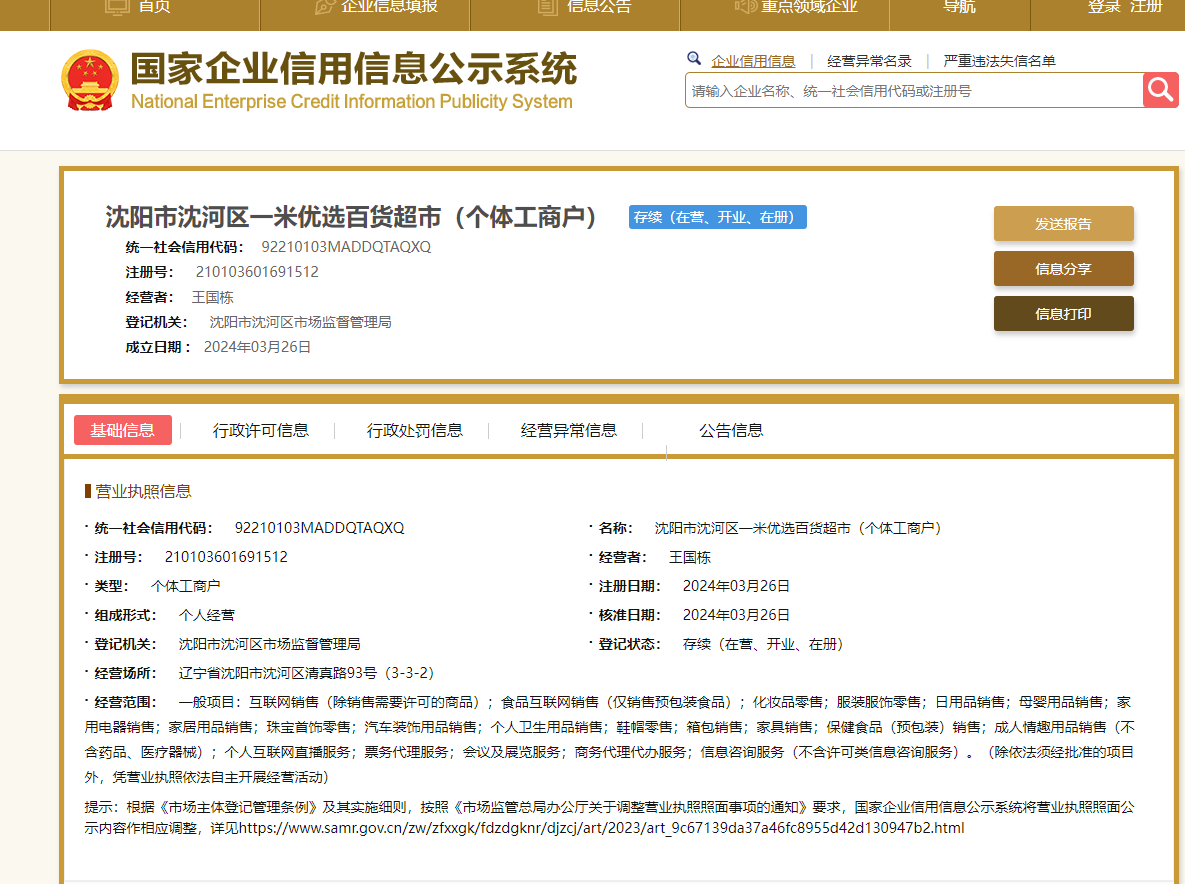Click header credit code 92210103MADDQTAQXQ
The image size is (1185, 884).
click(346, 247)
